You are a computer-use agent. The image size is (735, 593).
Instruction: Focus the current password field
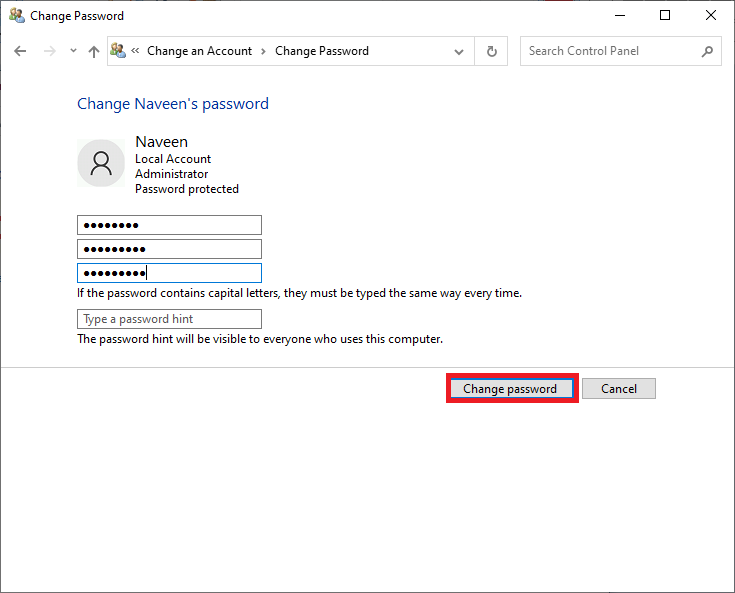pos(169,225)
